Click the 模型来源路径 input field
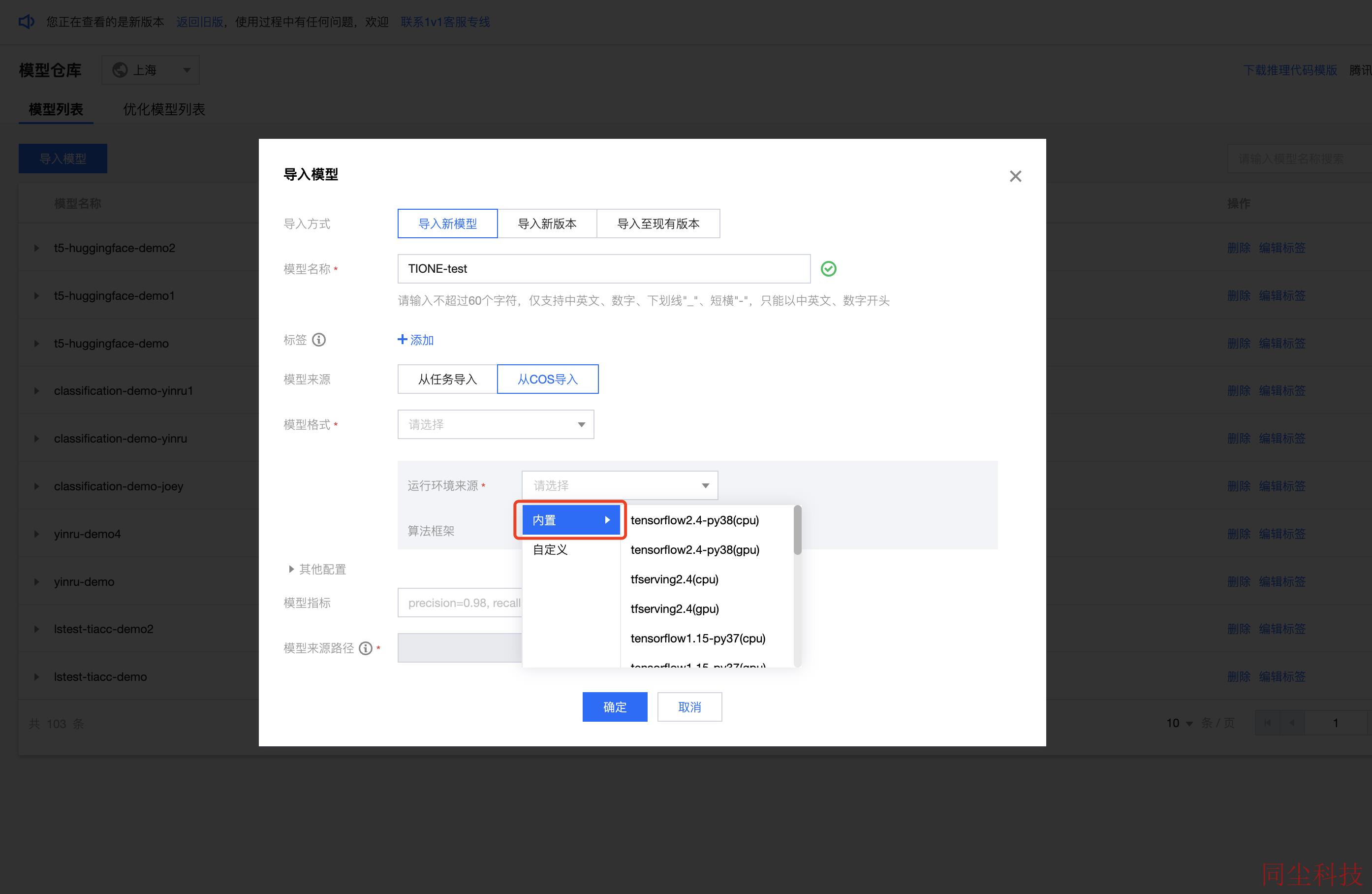 (460, 648)
